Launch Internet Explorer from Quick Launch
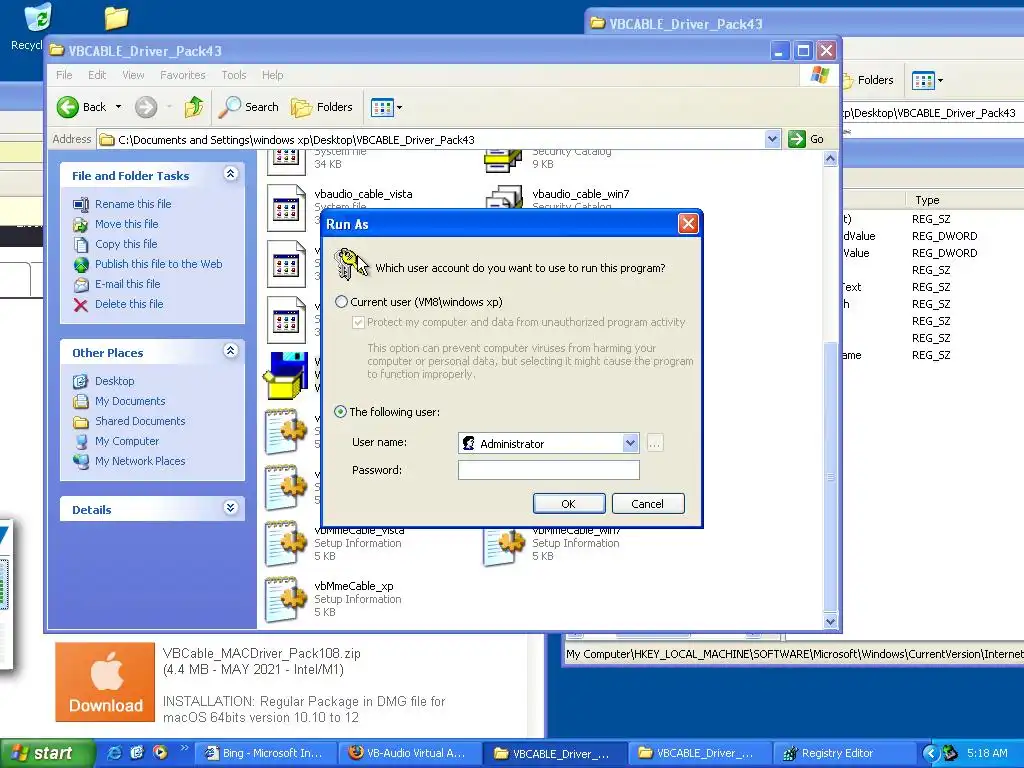 [x=113, y=753]
